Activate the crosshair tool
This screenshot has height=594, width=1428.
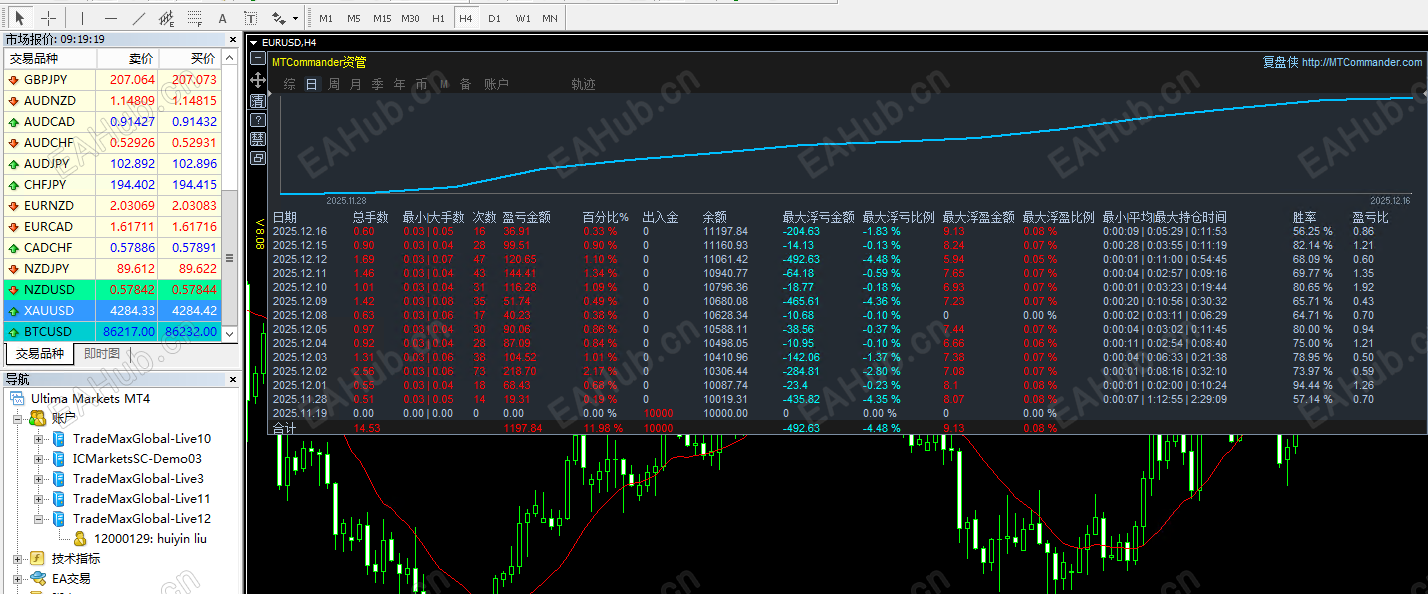[48, 18]
